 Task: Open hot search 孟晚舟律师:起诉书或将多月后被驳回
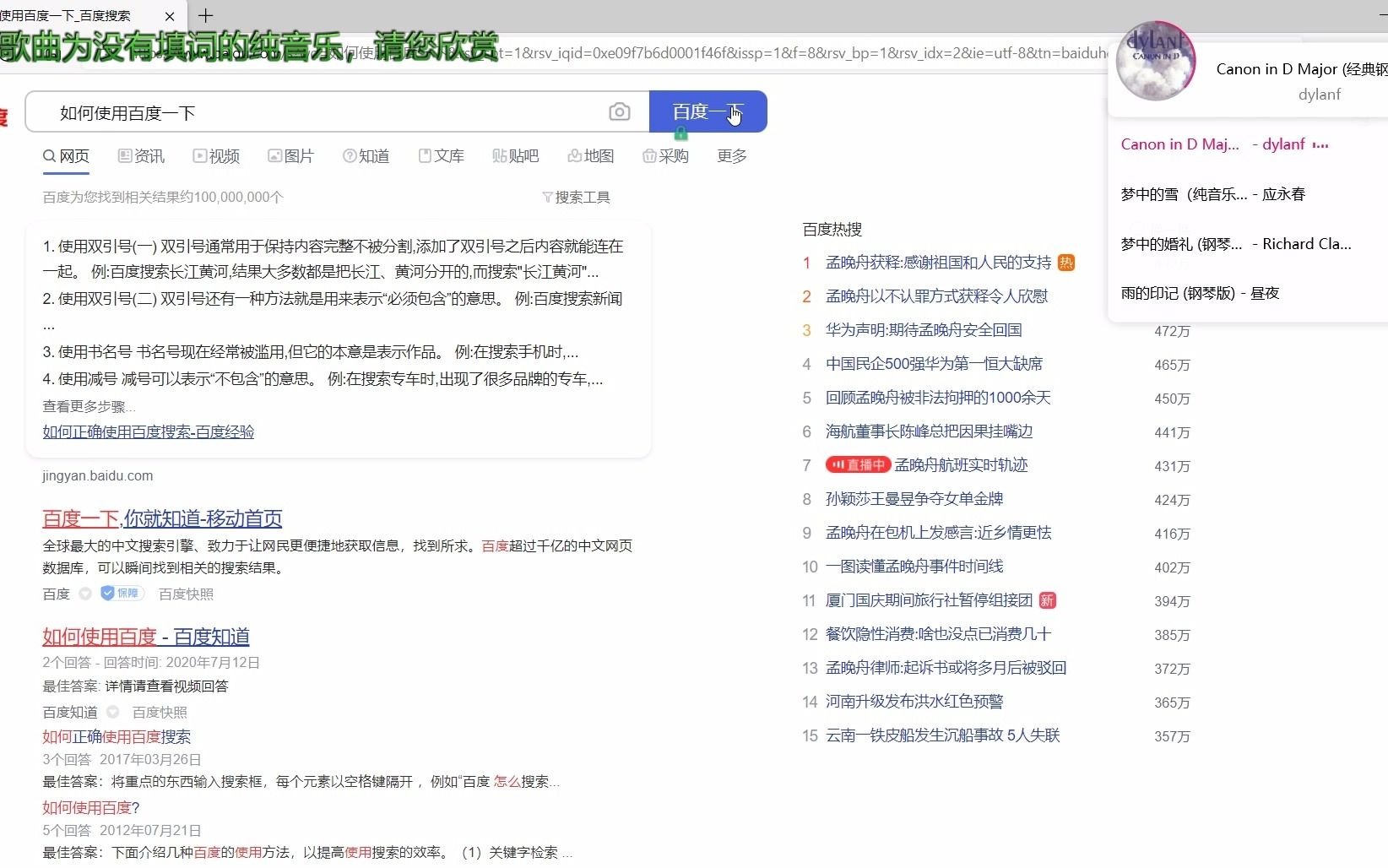[946, 668]
